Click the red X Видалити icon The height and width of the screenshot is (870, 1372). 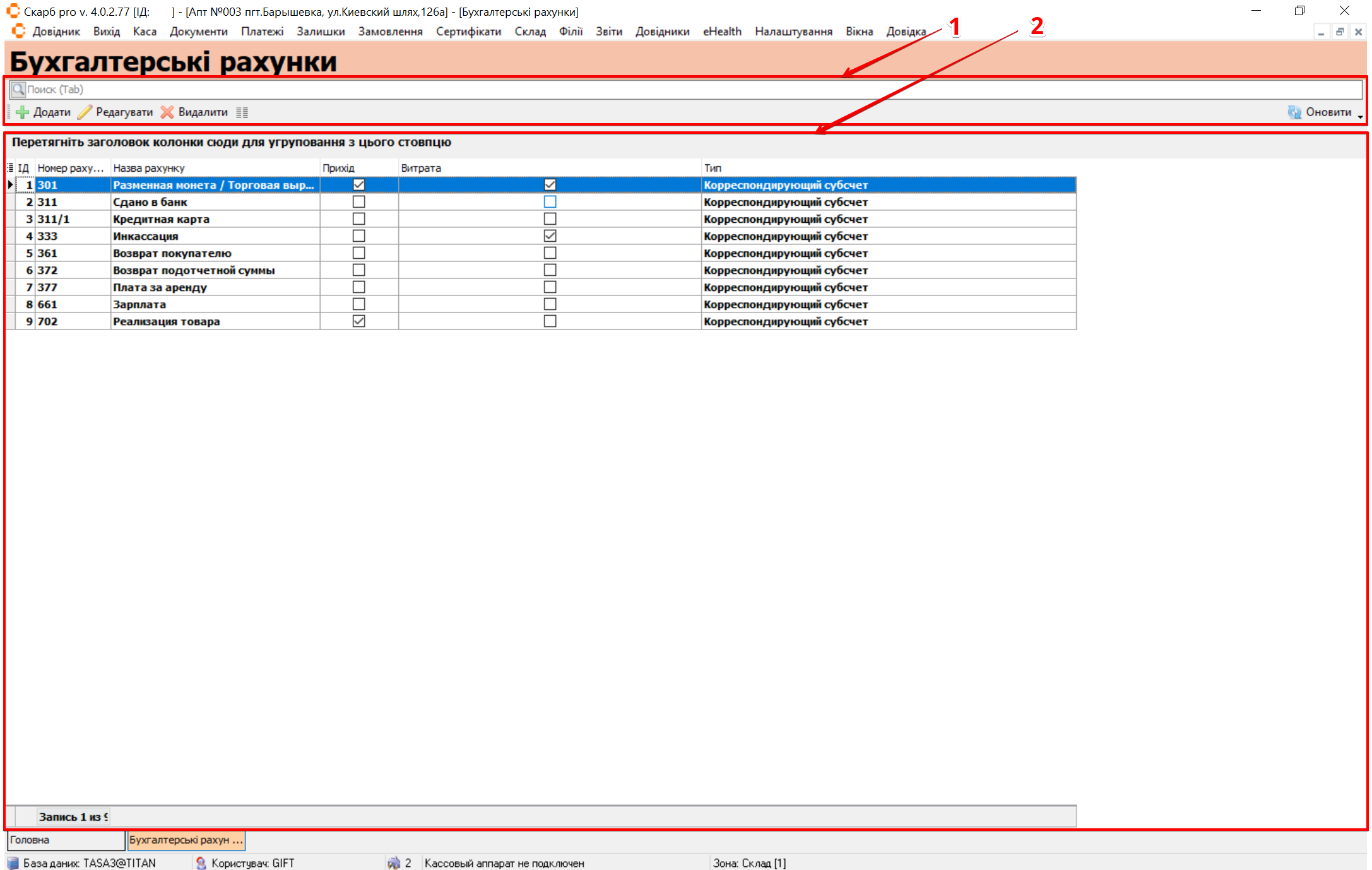pos(167,112)
